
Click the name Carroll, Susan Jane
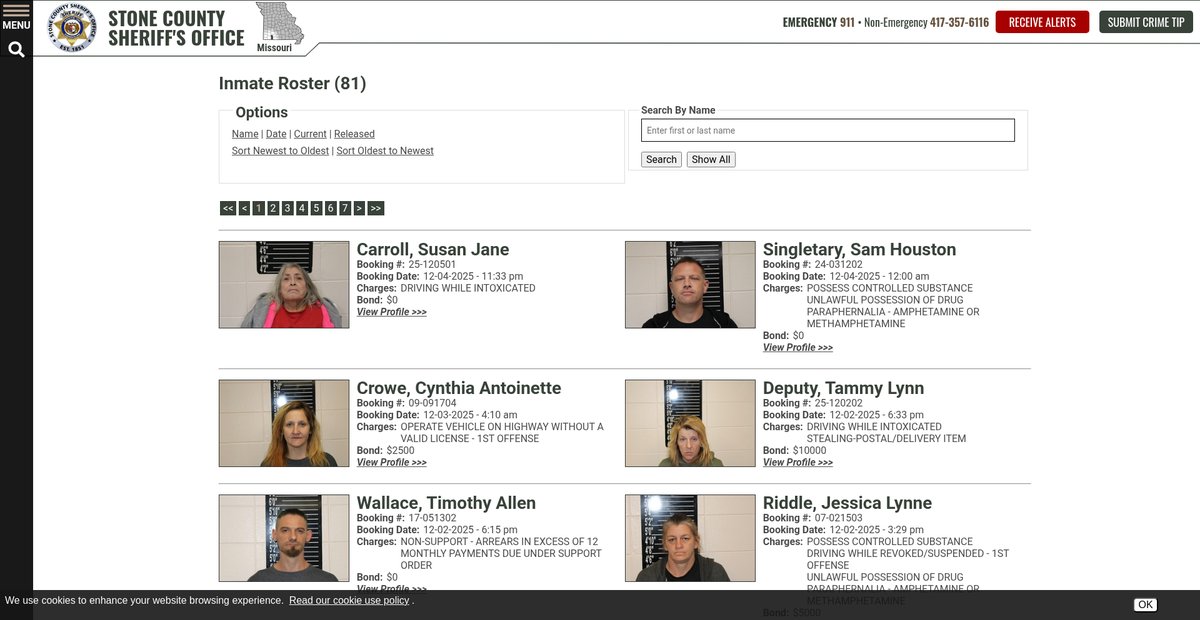pos(433,250)
